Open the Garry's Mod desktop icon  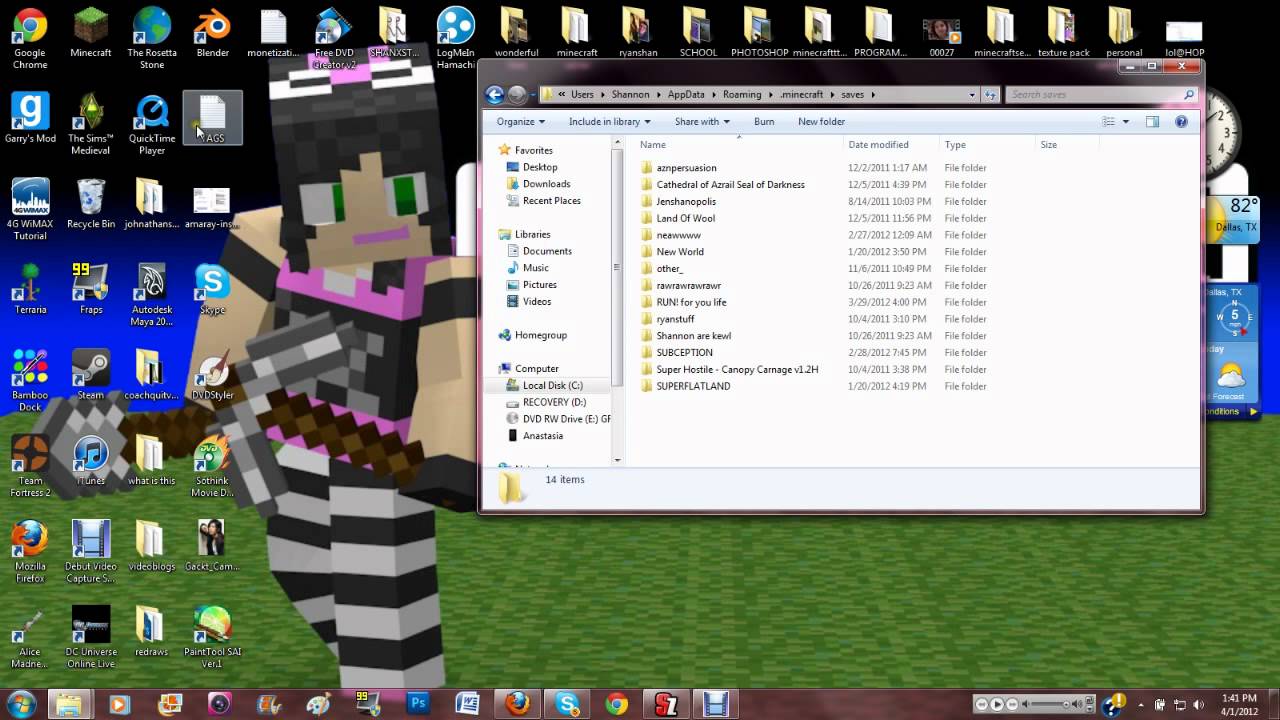pos(30,118)
